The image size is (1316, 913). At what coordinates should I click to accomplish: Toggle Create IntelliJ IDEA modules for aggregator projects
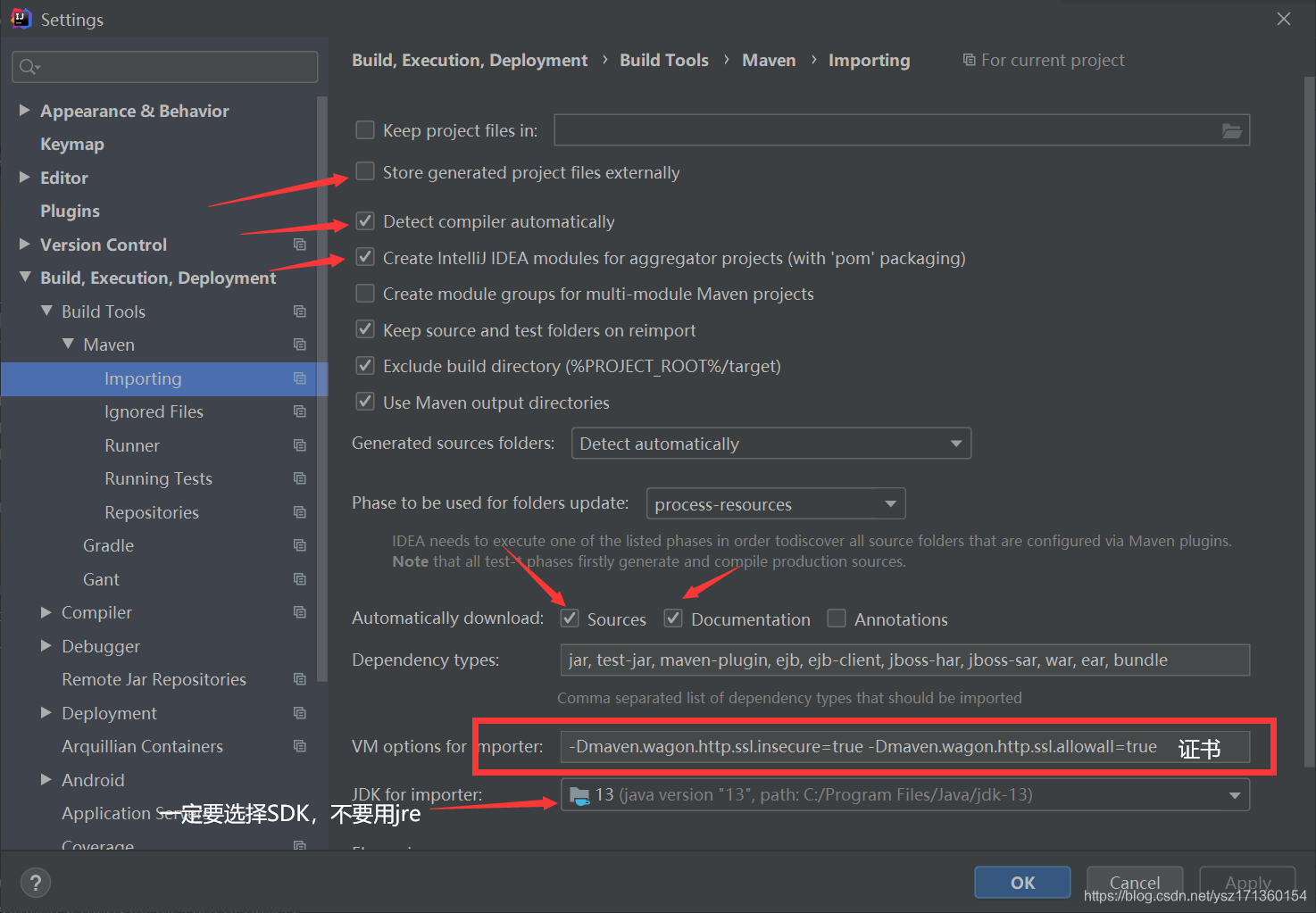[365, 257]
